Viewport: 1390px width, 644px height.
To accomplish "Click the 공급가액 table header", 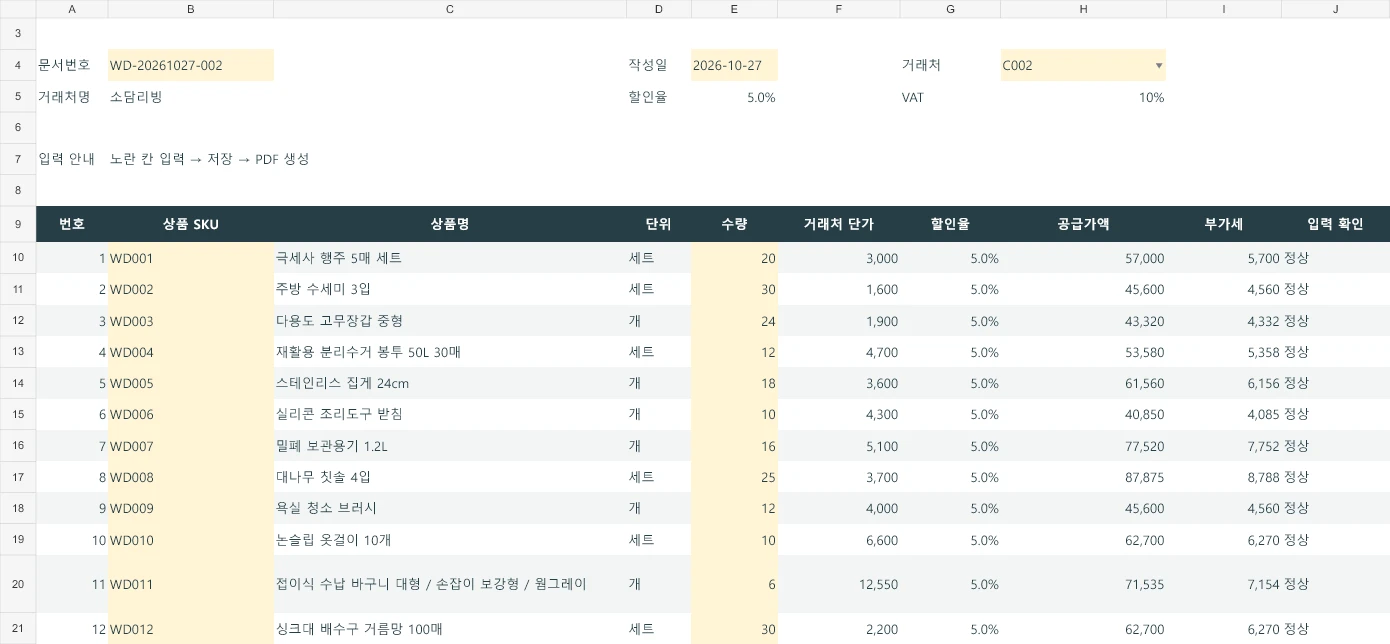I will click(1083, 224).
